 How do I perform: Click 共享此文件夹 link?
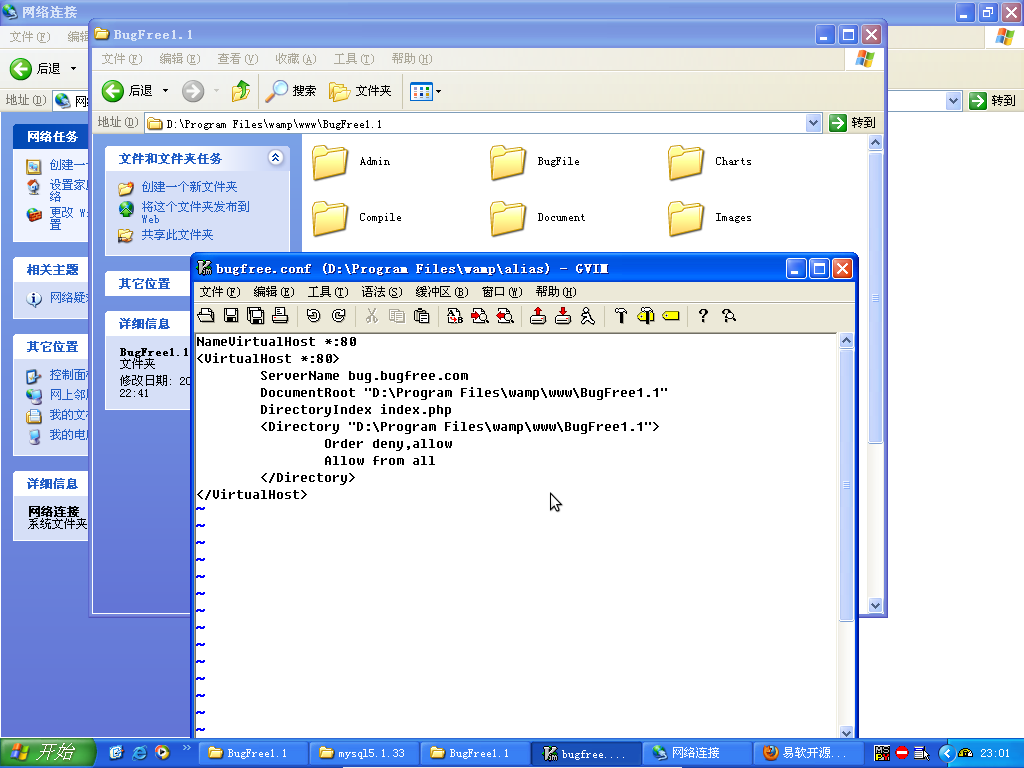pos(178,235)
